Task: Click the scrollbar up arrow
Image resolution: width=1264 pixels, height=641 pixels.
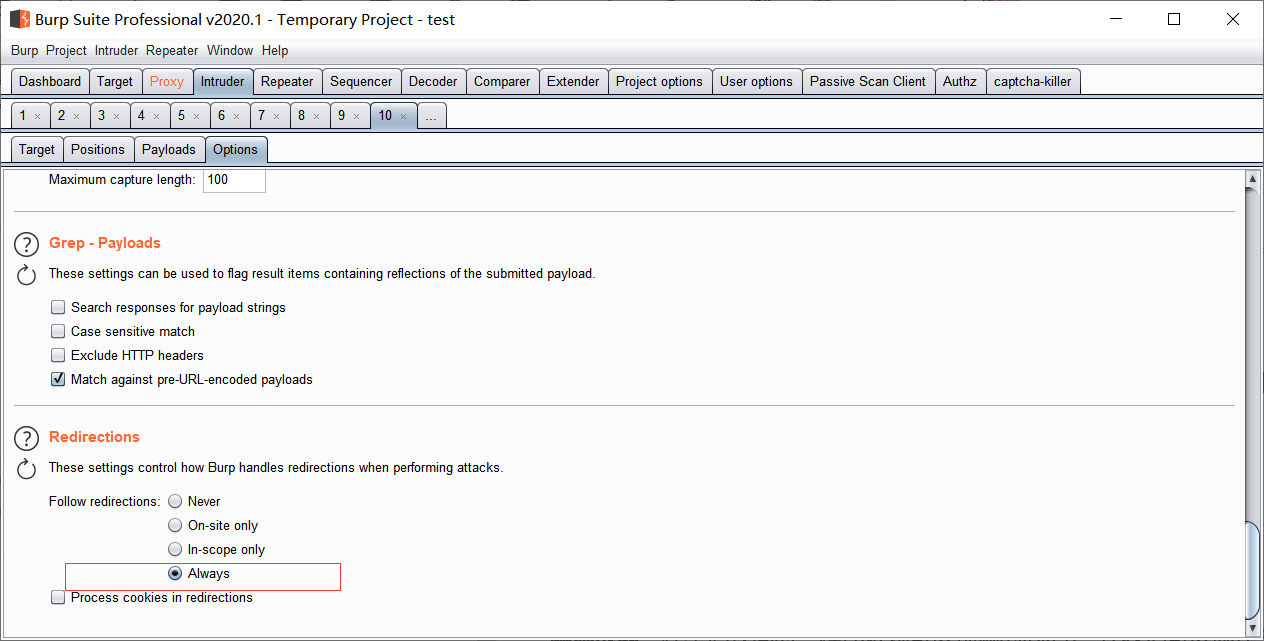Action: [1251, 179]
